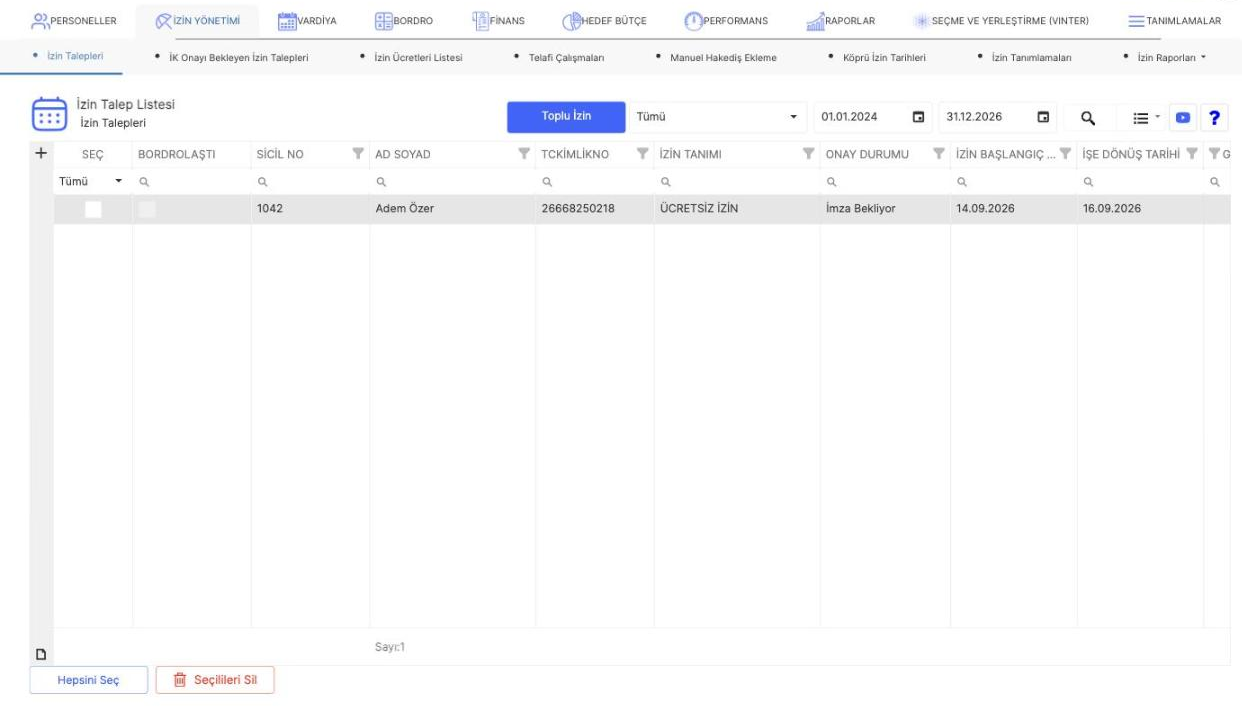The width and height of the screenshot is (1242, 706).
Task: Open calendar picker for the 01.01.2024 date
Action: [x=917, y=118]
